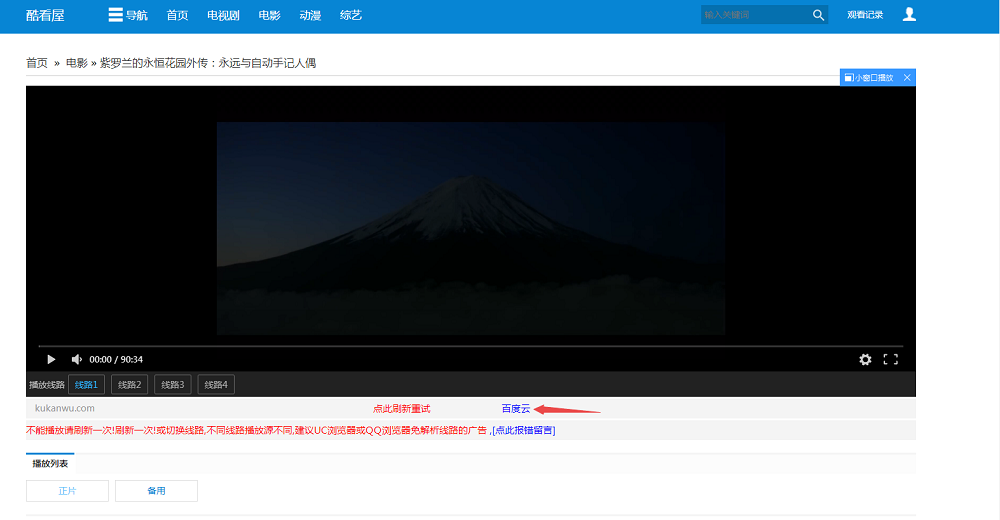1000x520 pixels.
Task: Open 观看记录 watch history
Action: (865, 15)
